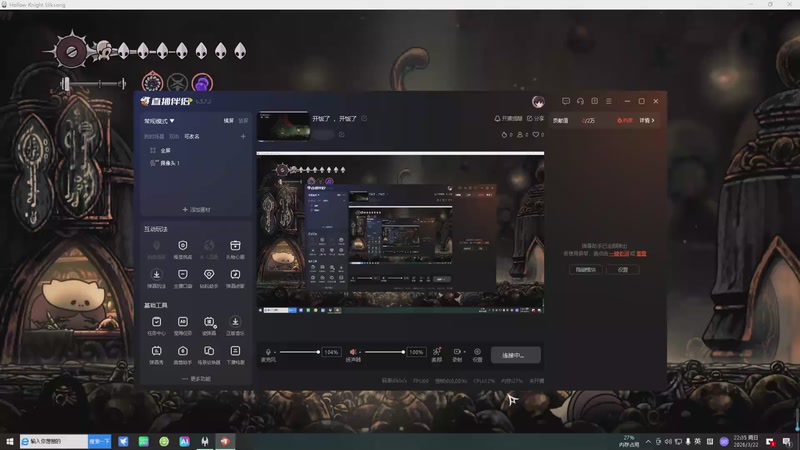Click the taskbar search input box
Viewport: 800px width, 450px height.
54,441
